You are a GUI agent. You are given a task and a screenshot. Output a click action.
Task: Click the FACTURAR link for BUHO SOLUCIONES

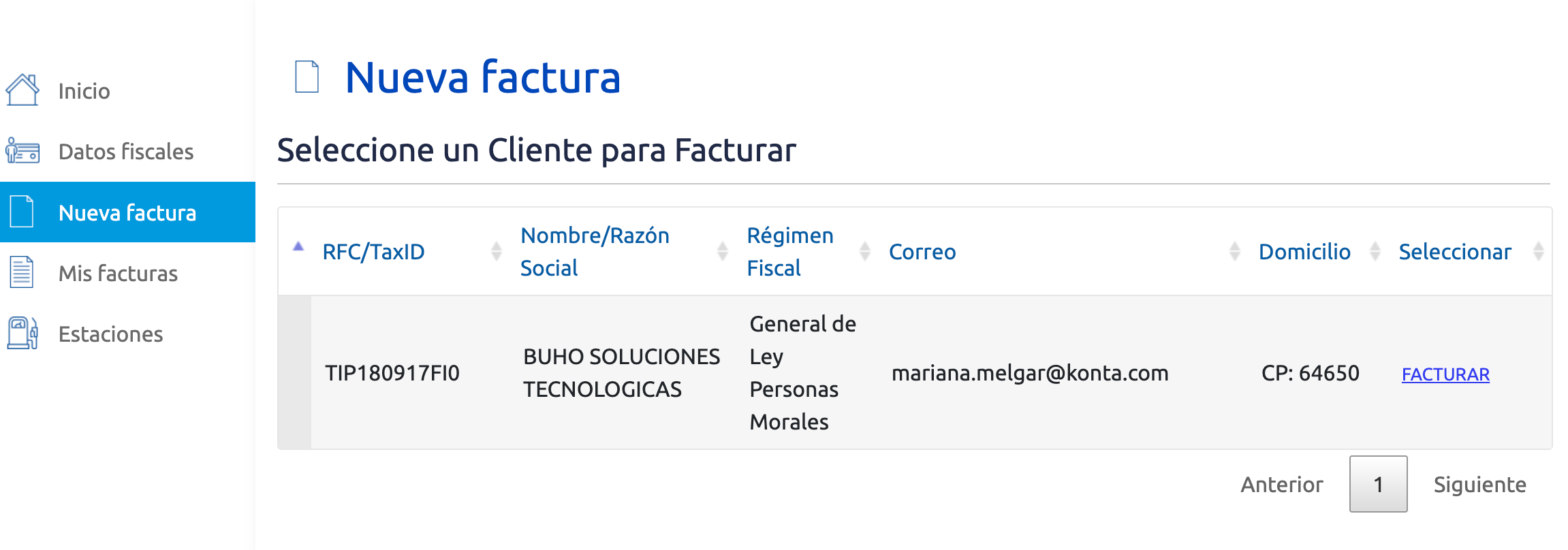point(1445,374)
